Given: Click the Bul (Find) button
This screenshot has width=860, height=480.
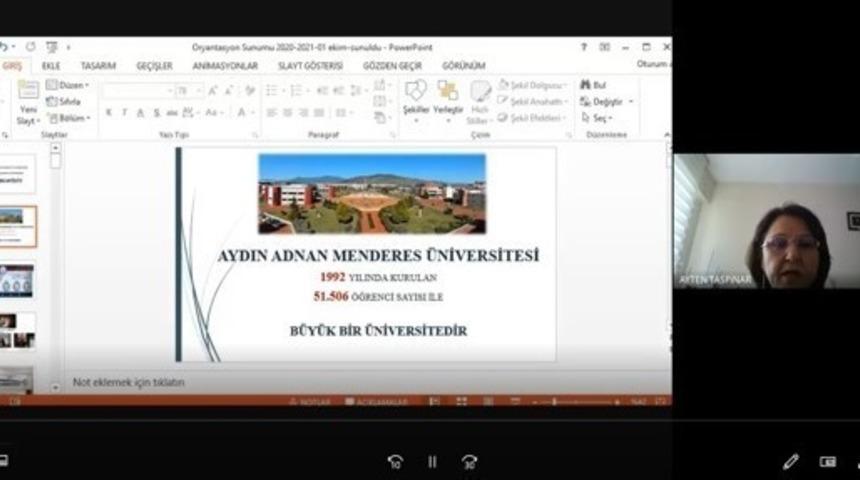Looking at the screenshot, I should tap(593, 85).
